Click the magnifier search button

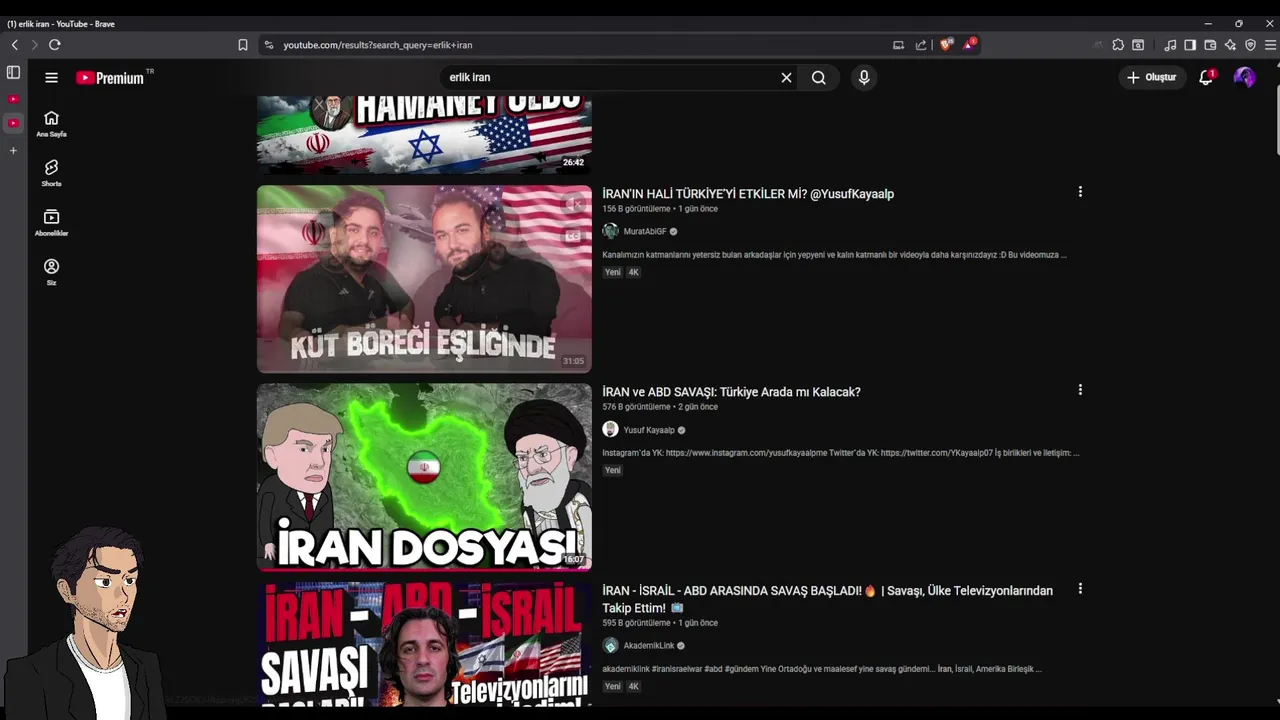(x=819, y=77)
